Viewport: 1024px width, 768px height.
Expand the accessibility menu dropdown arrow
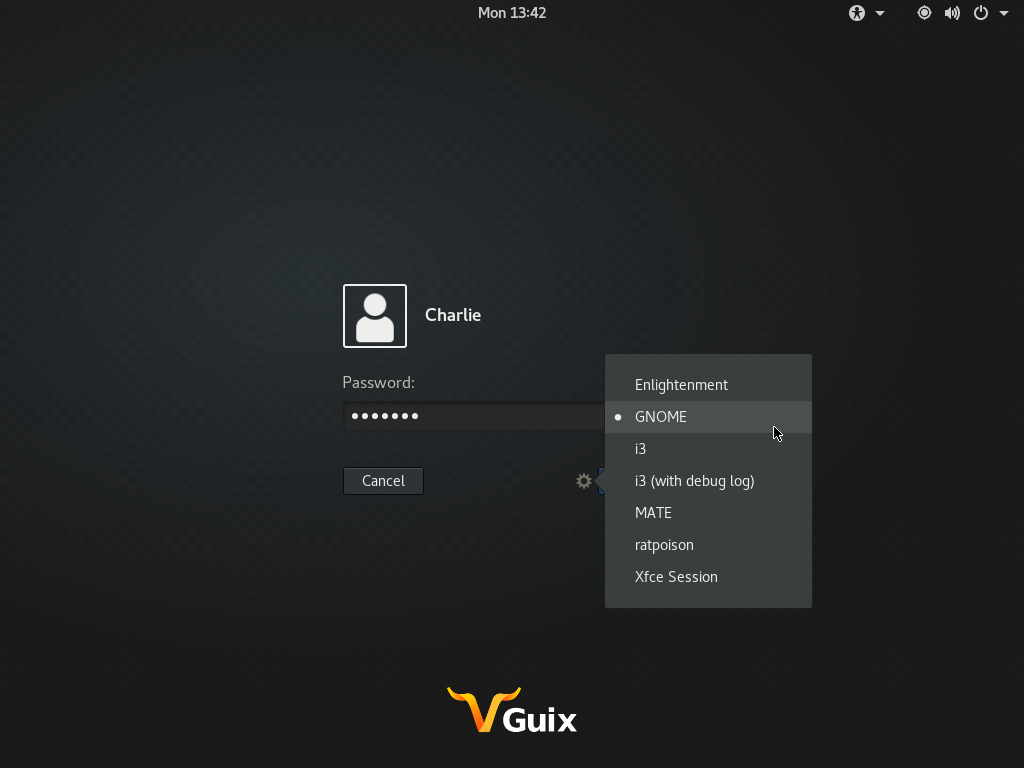pyautogui.click(x=880, y=13)
